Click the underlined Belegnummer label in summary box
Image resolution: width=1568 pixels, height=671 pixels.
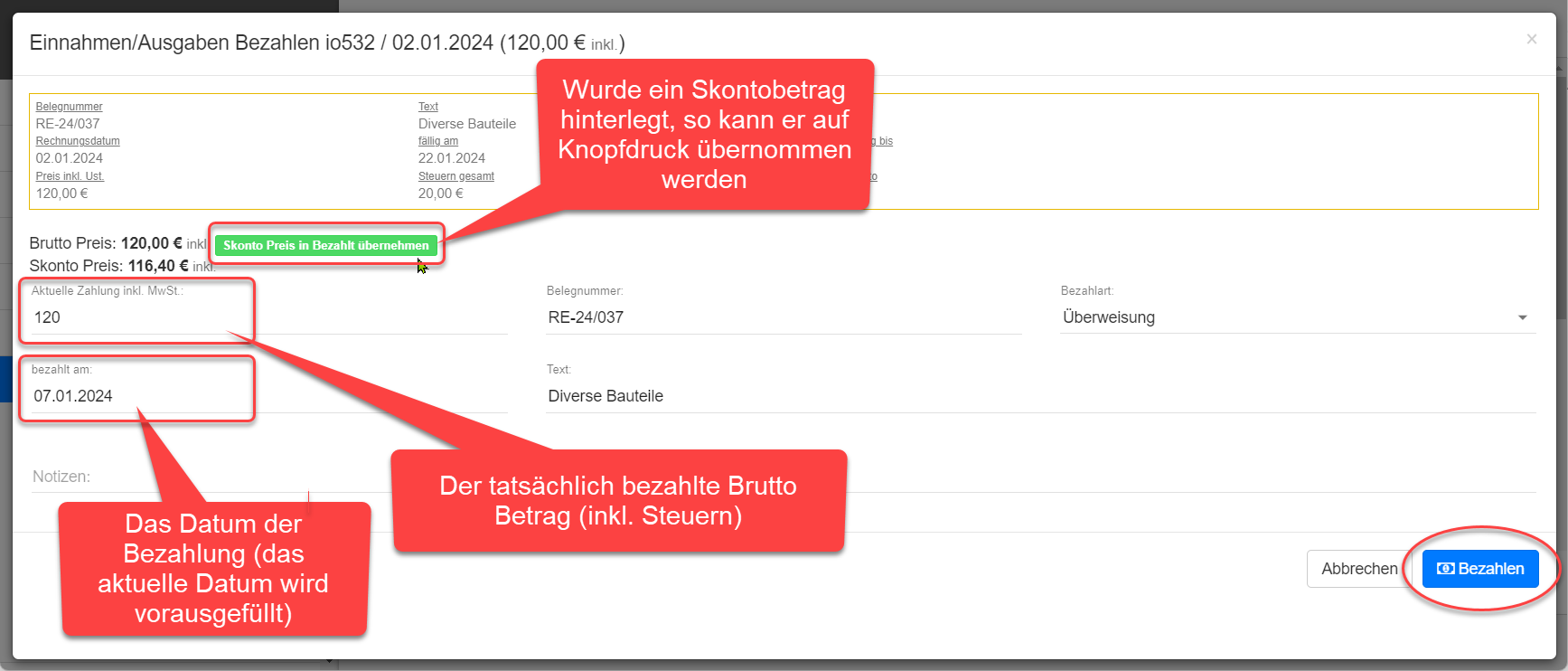(x=70, y=107)
